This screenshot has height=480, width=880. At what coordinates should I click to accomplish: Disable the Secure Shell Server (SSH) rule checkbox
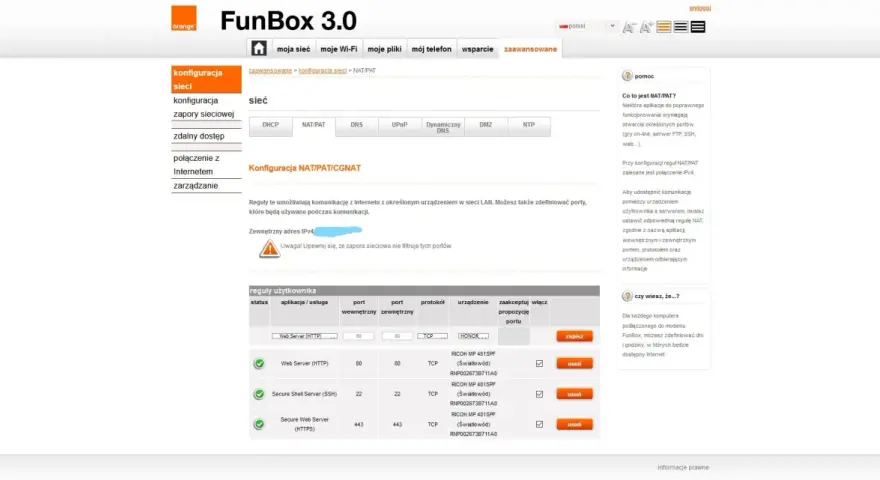(x=539, y=394)
